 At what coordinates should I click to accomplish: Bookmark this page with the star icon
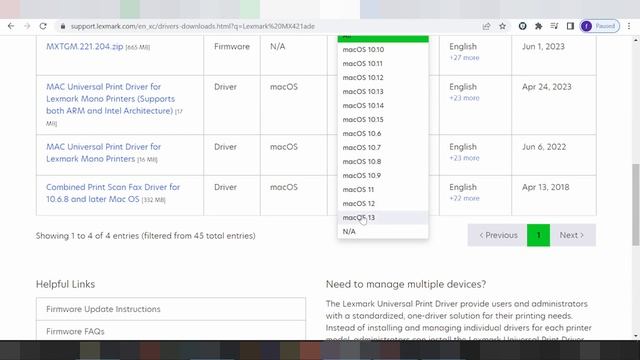(x=502, y=26)
